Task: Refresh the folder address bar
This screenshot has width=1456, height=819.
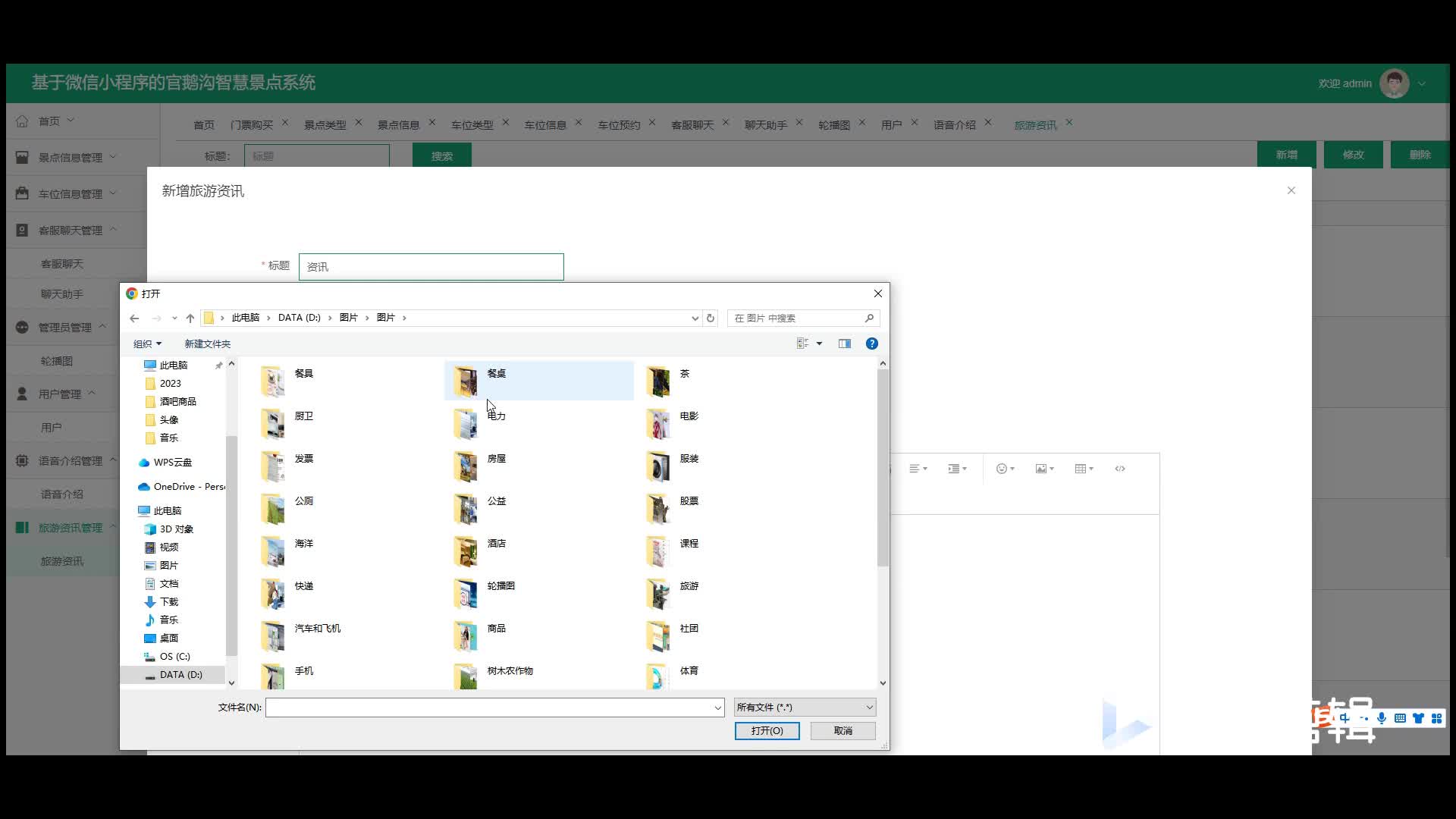Action: pyautogui.click(x=711, y=318)
